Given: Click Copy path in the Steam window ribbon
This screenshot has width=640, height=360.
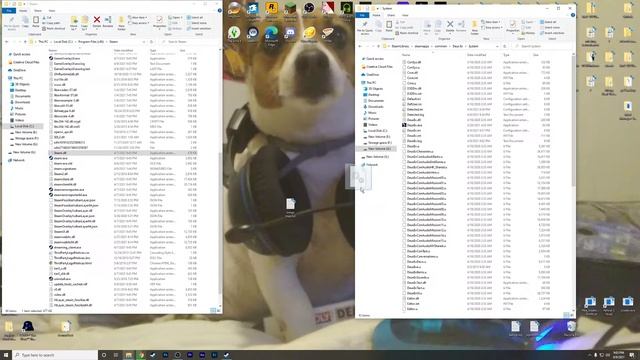Looking at the screenshot, I should (x=51, y=23).
